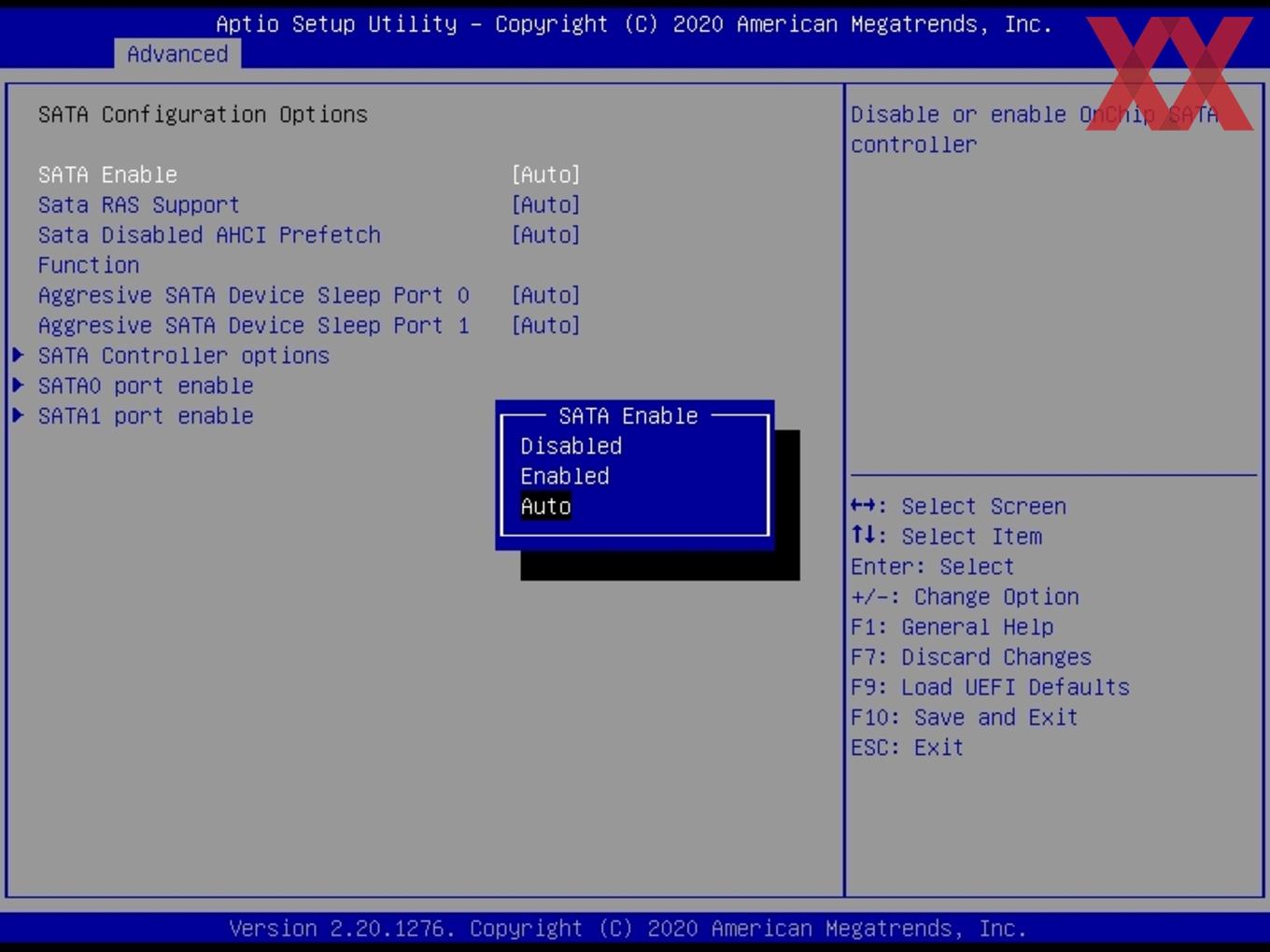Select Aggresive SATA Device Sleep Port 0

click(254, 295)
